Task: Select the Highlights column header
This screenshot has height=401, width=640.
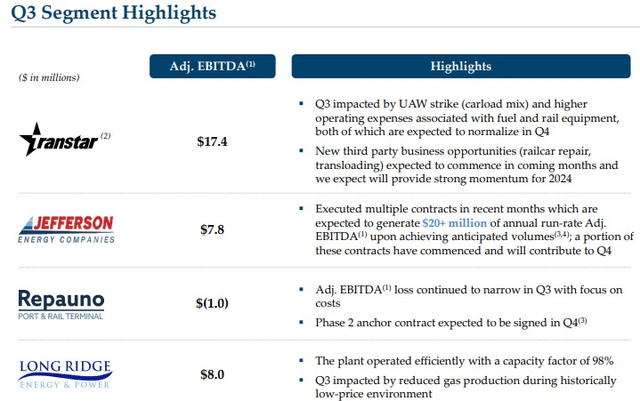Action: coord(461,66)
